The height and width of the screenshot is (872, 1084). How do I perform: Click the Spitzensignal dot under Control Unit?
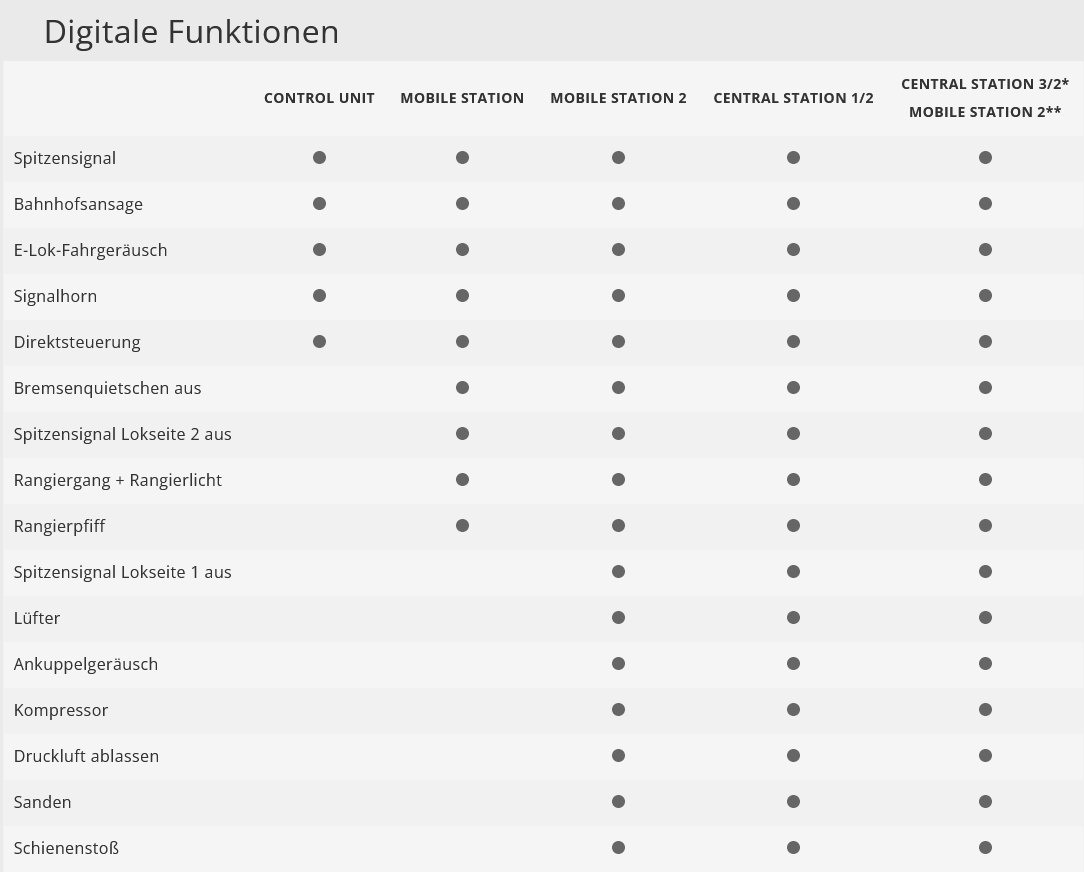tap(319, 158)
